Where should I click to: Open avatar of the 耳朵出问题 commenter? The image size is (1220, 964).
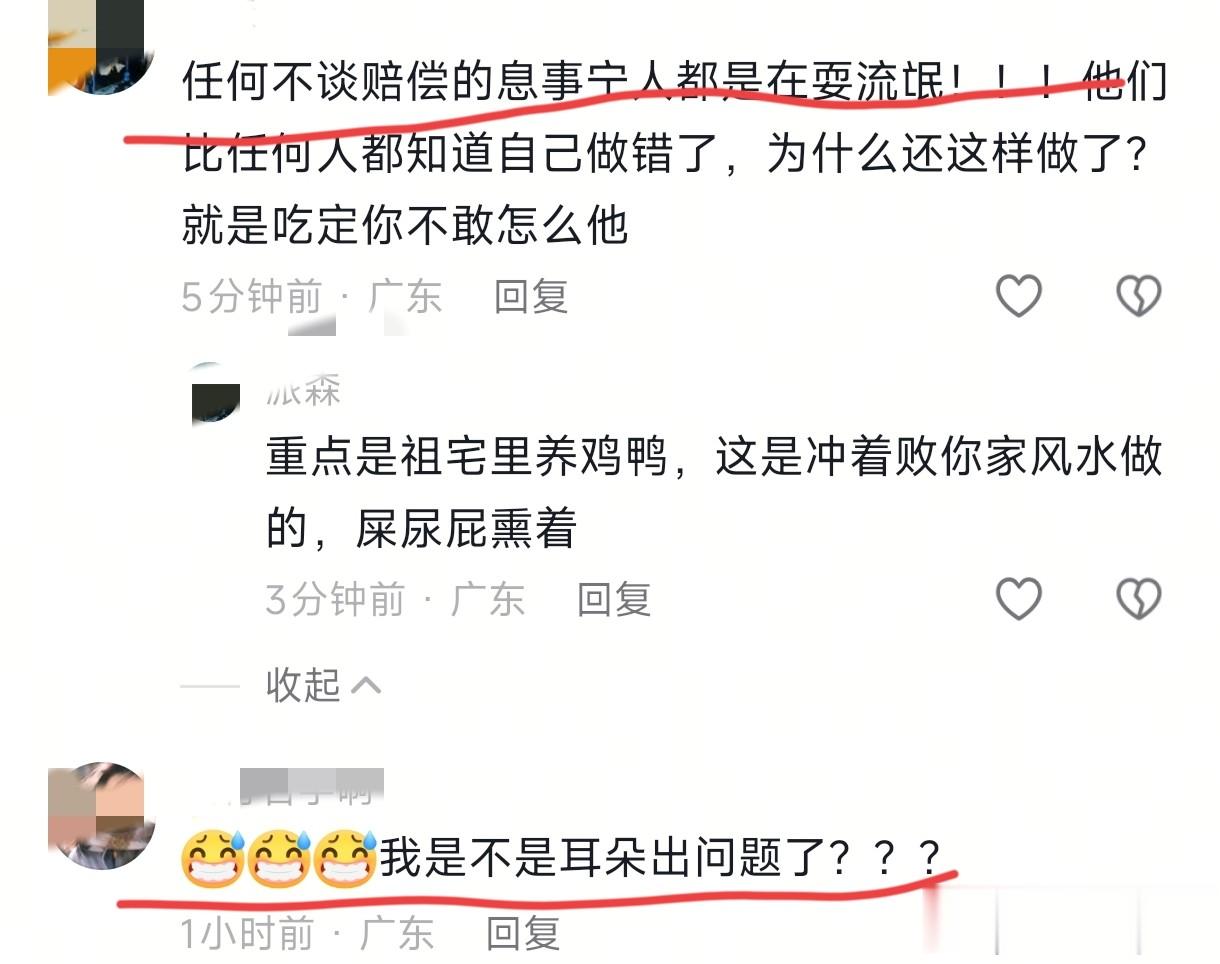[x=101, y=815]
